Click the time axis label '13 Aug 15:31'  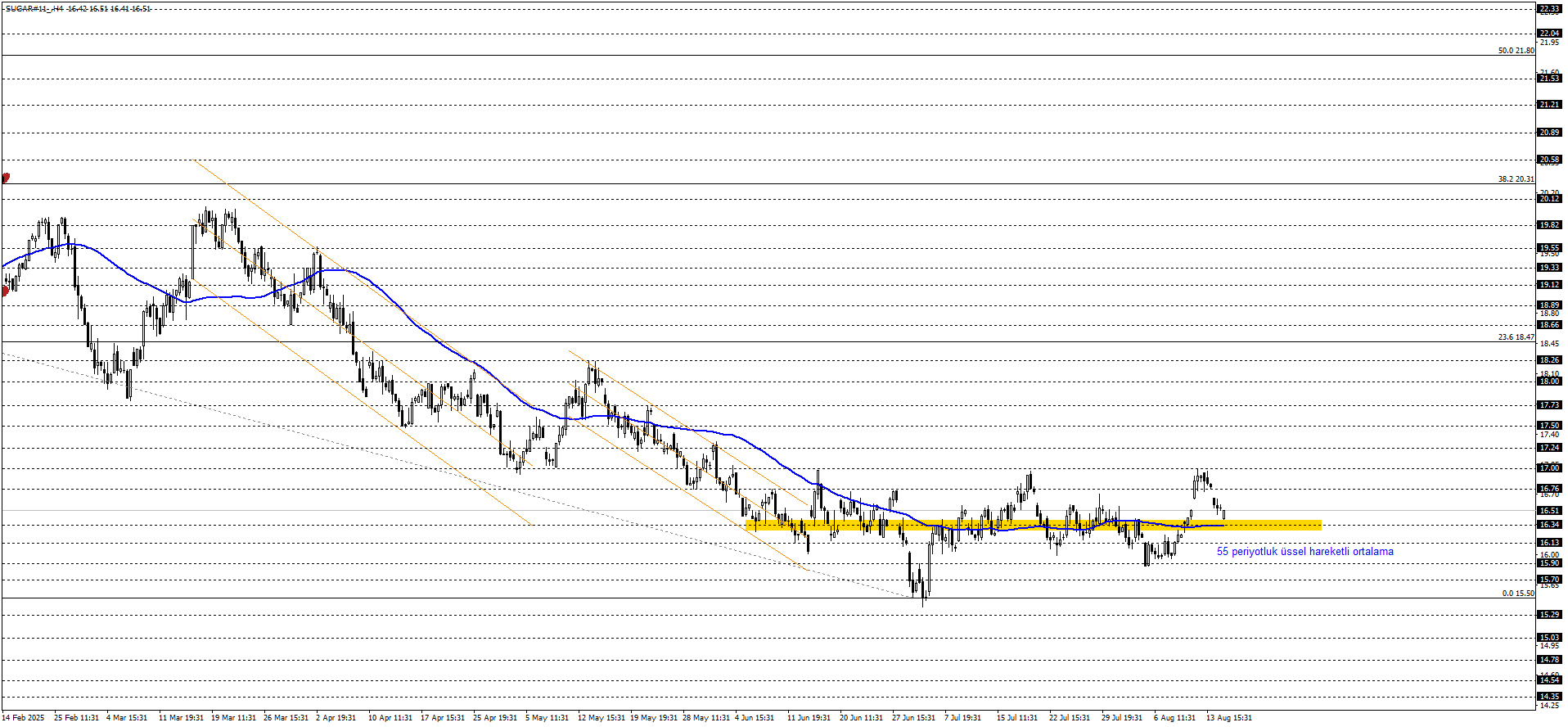[1229, 718]
